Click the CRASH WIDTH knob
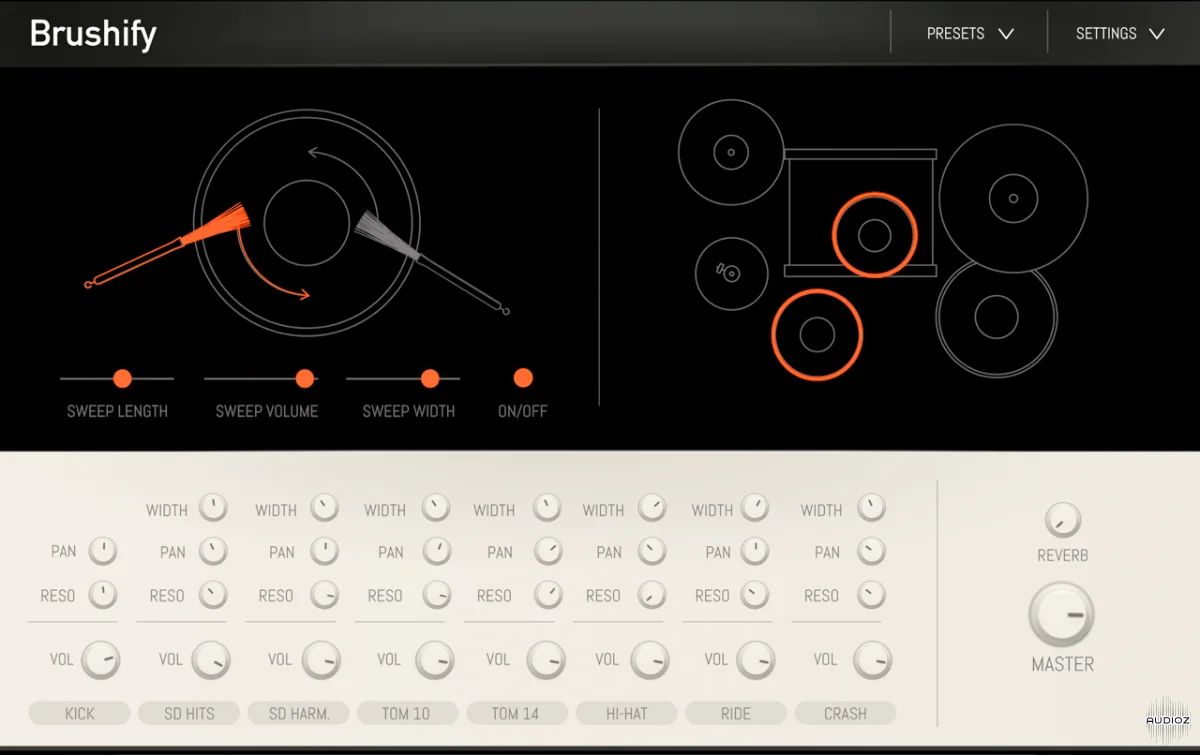This screenshot has width=1200, height=755. [x=871, y=508]
